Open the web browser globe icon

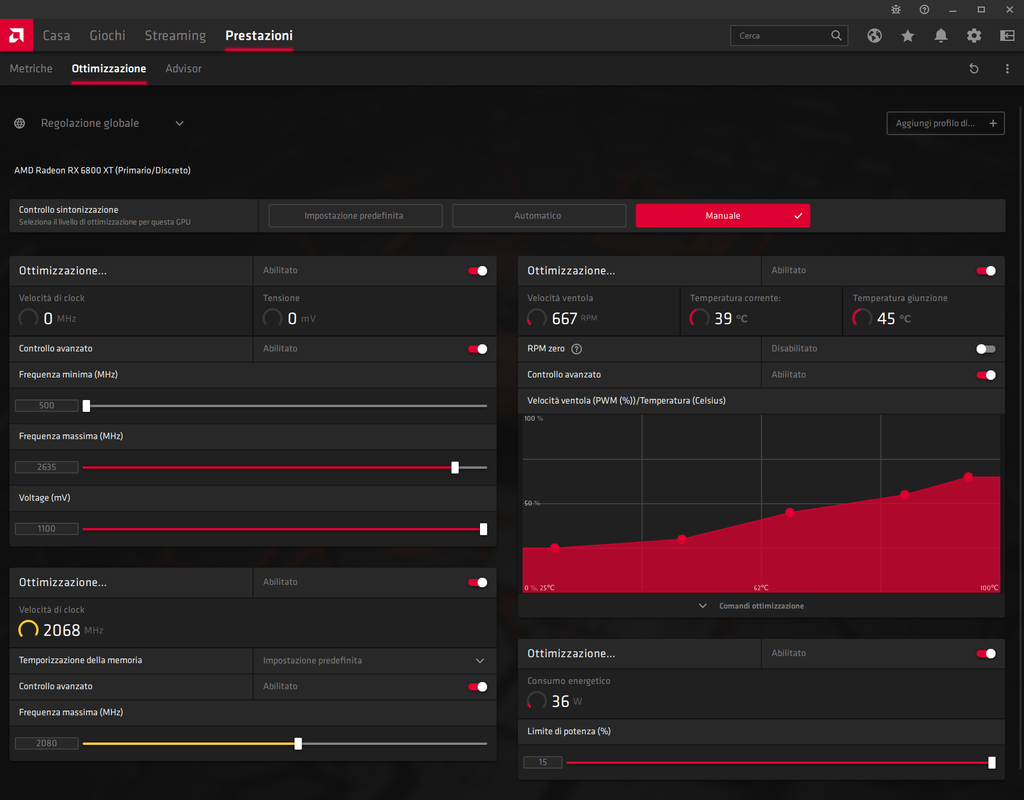coord(874,36)
